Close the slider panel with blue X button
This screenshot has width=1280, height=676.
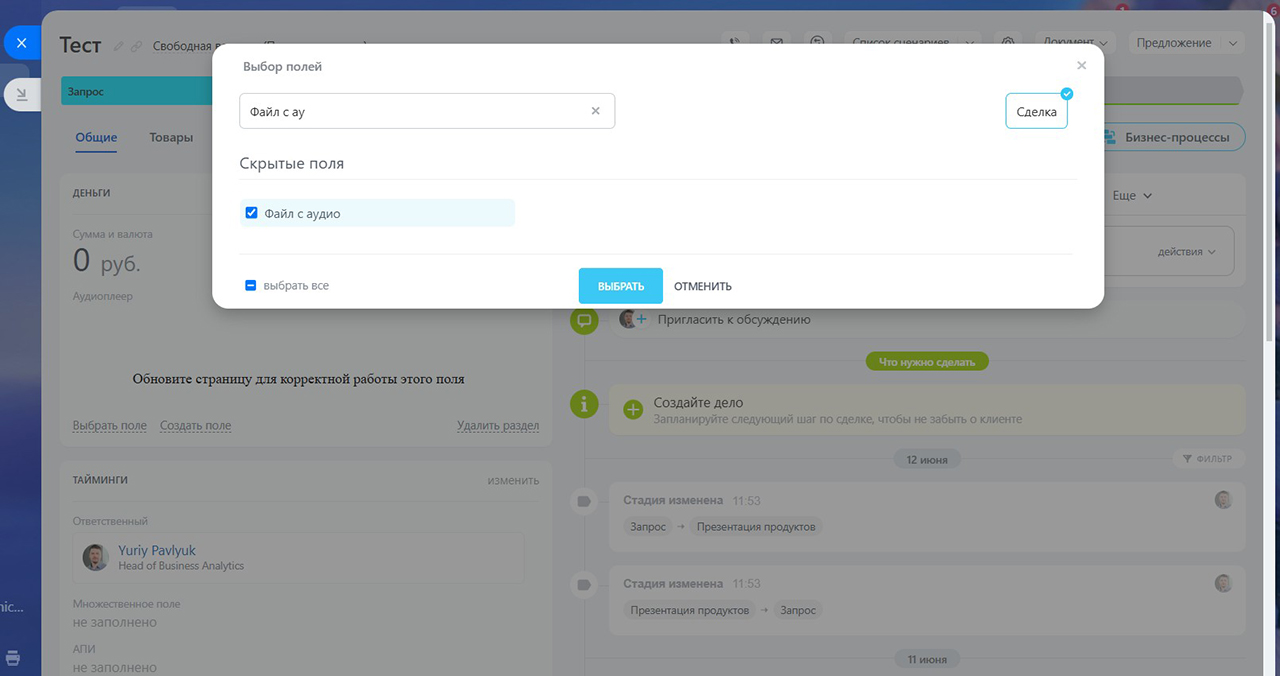(x=22, y=43)
